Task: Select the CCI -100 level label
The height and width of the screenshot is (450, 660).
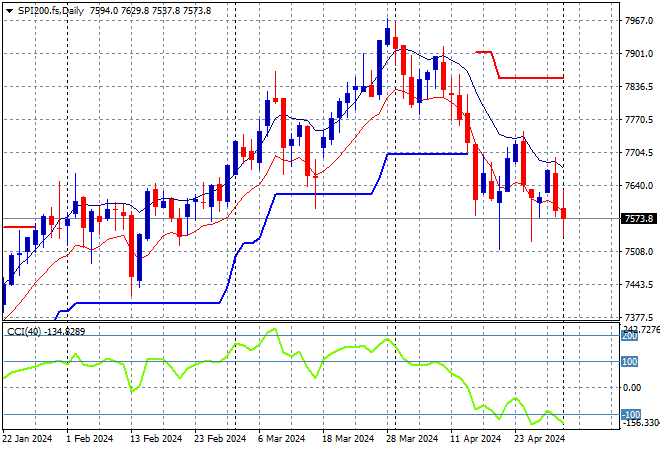Action: [x=631, y=415]
